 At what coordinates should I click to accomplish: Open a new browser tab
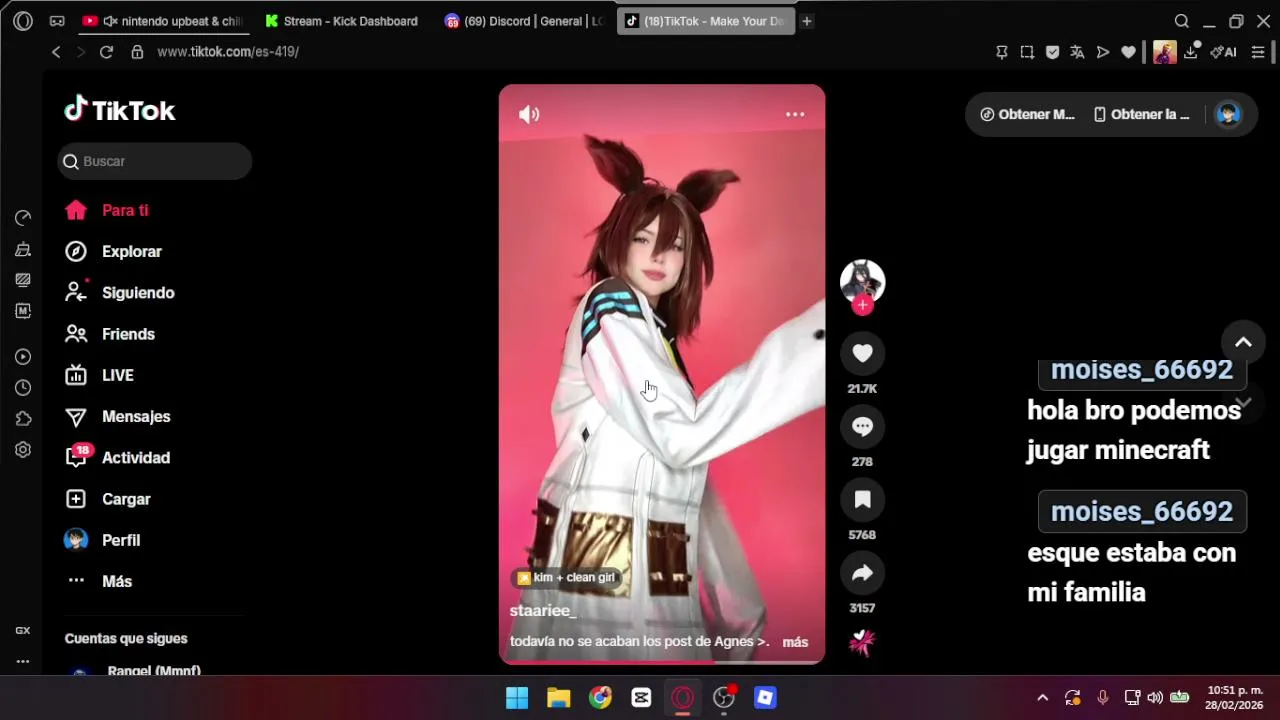(x=807, y=21)
